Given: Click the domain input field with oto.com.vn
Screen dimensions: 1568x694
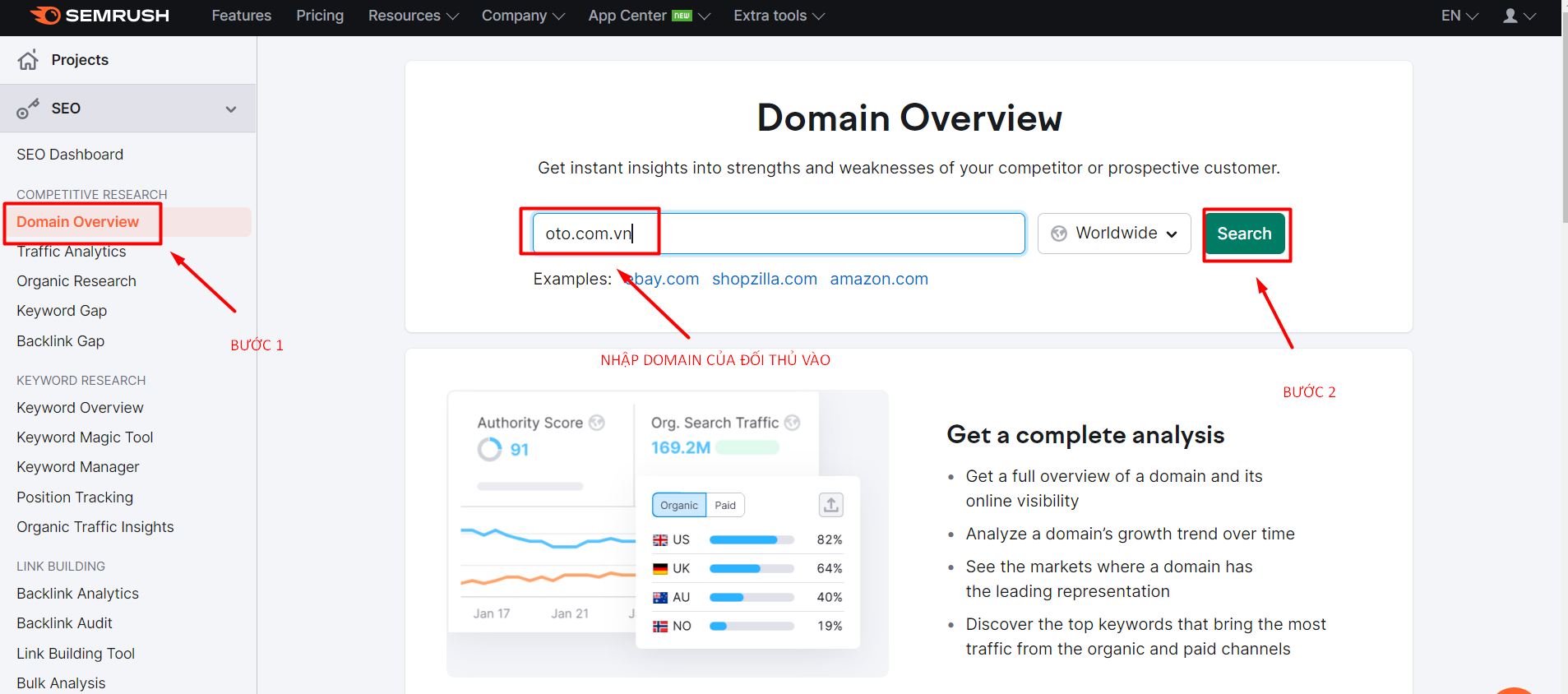Looking at the screenshot, I should [x=779, y=234].
